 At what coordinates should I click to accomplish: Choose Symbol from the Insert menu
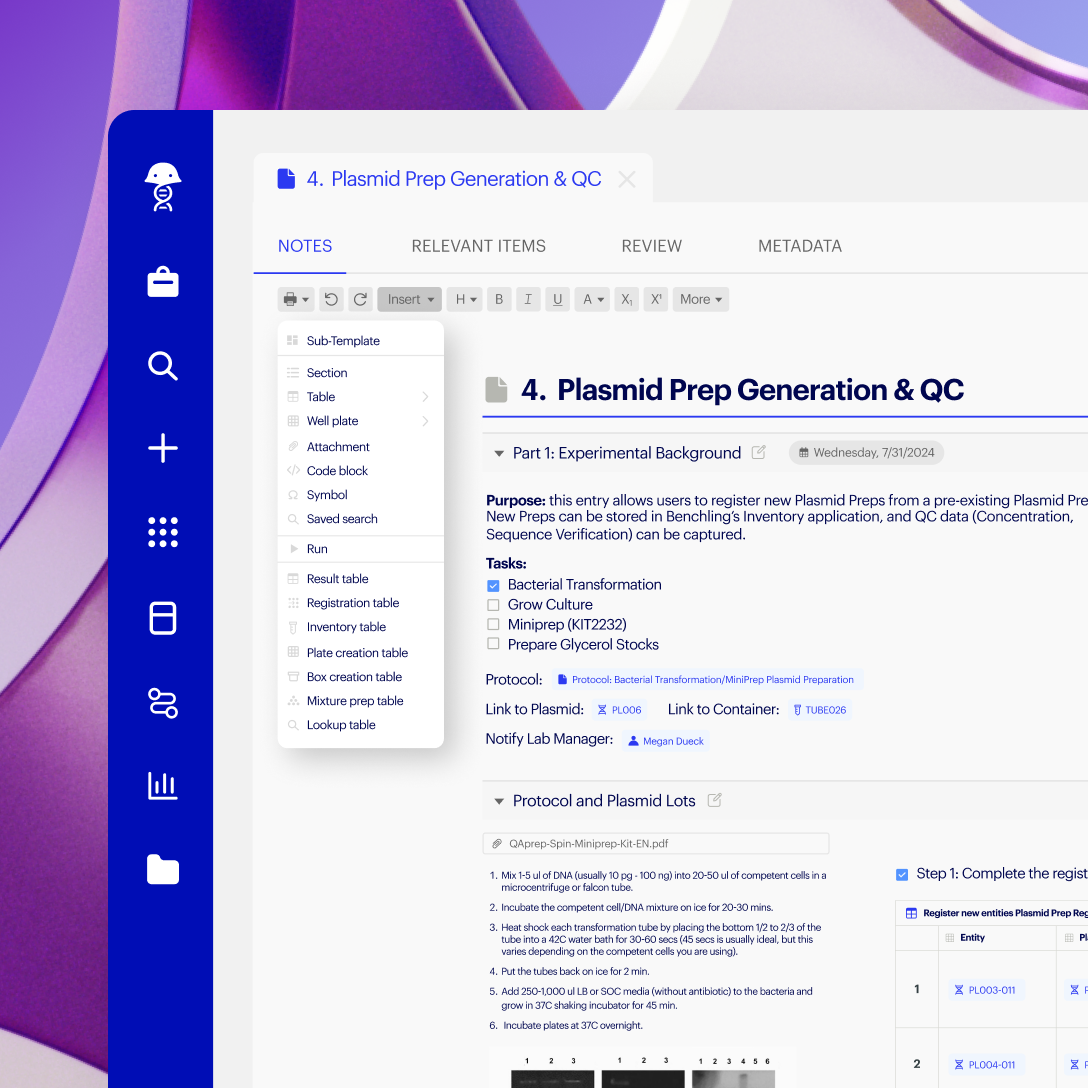tap(361, 495)
